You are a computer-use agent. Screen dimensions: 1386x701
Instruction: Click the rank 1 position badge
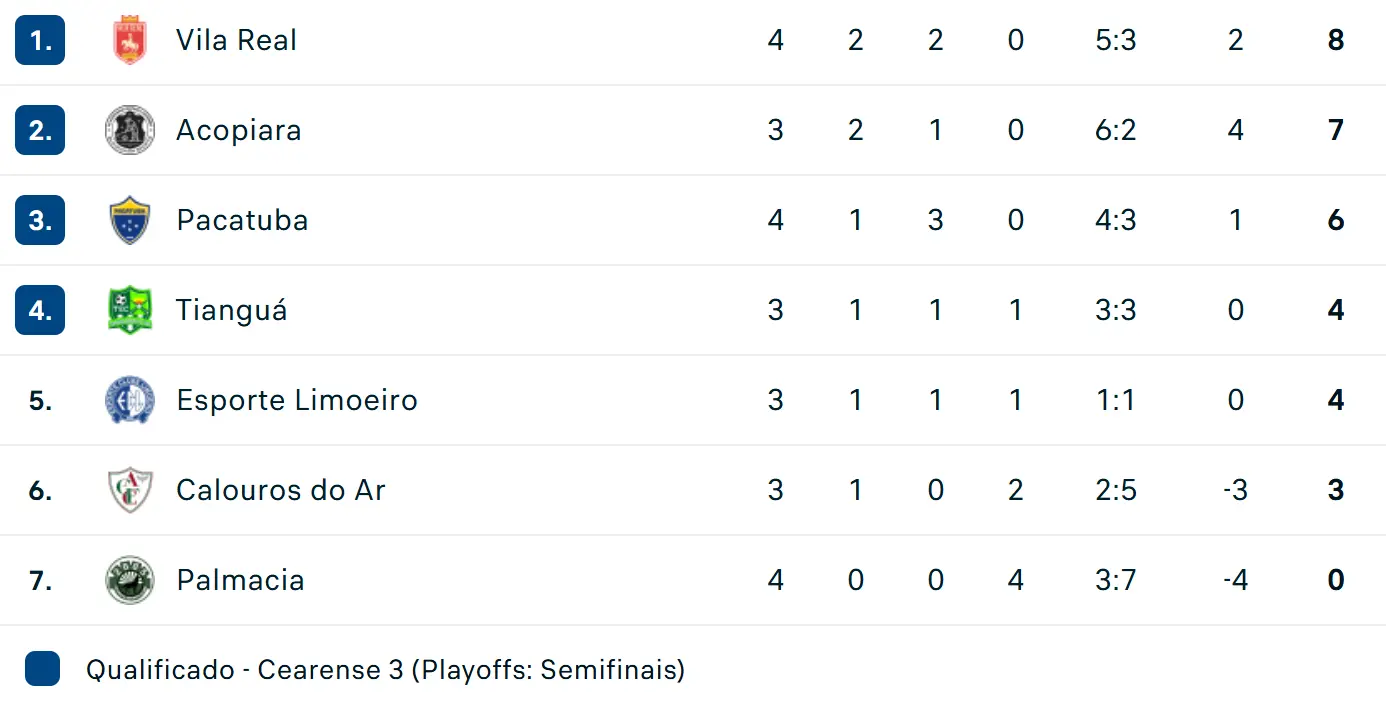tap(40, 40)
